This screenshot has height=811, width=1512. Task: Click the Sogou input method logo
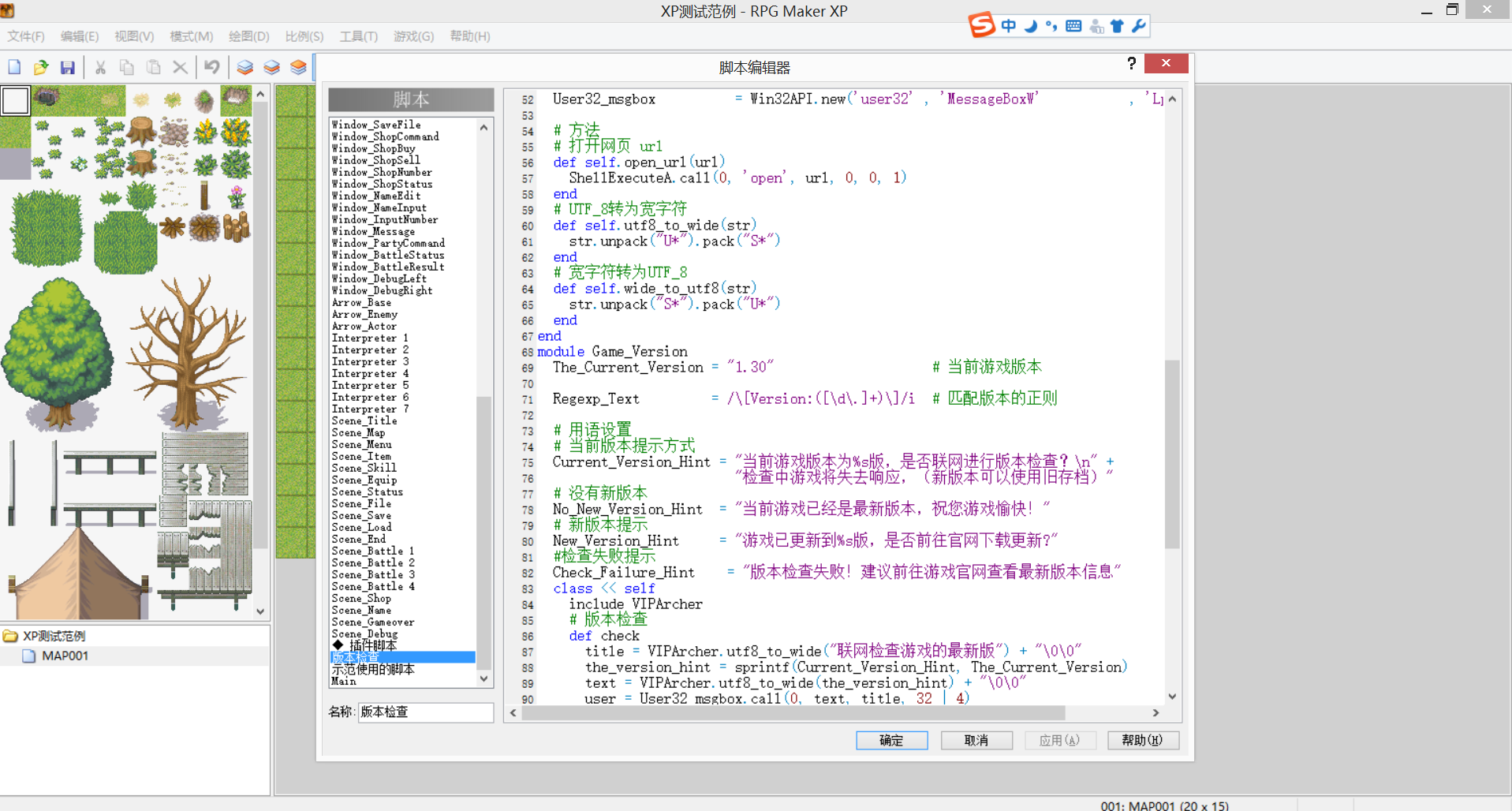[981, 25]
